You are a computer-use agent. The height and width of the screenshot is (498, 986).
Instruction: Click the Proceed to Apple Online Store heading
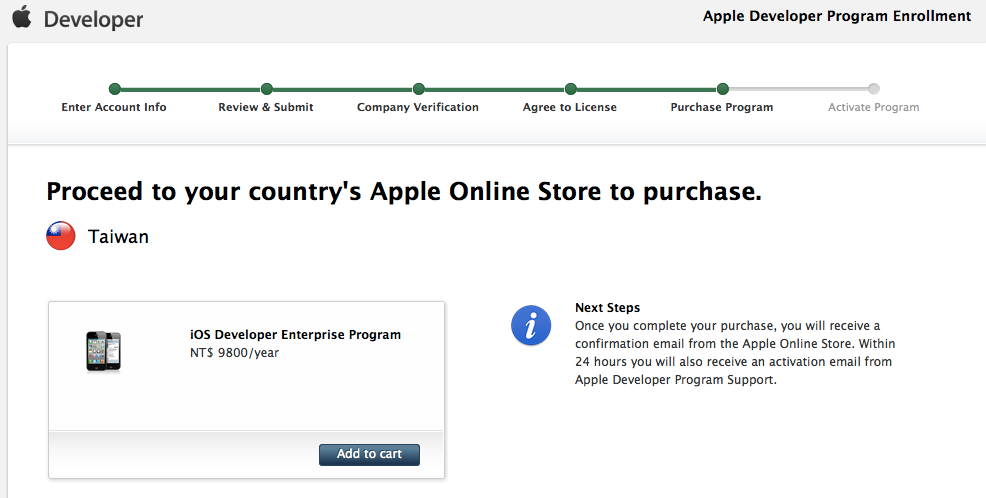pyautogui.click(x=404, y=191)
